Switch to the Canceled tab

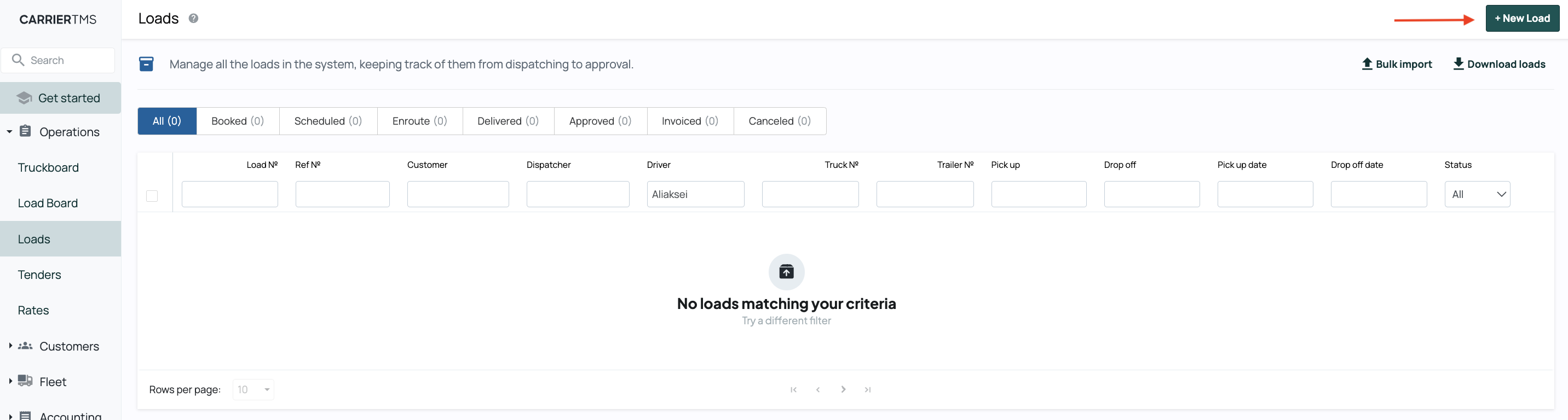coord(780,121)
